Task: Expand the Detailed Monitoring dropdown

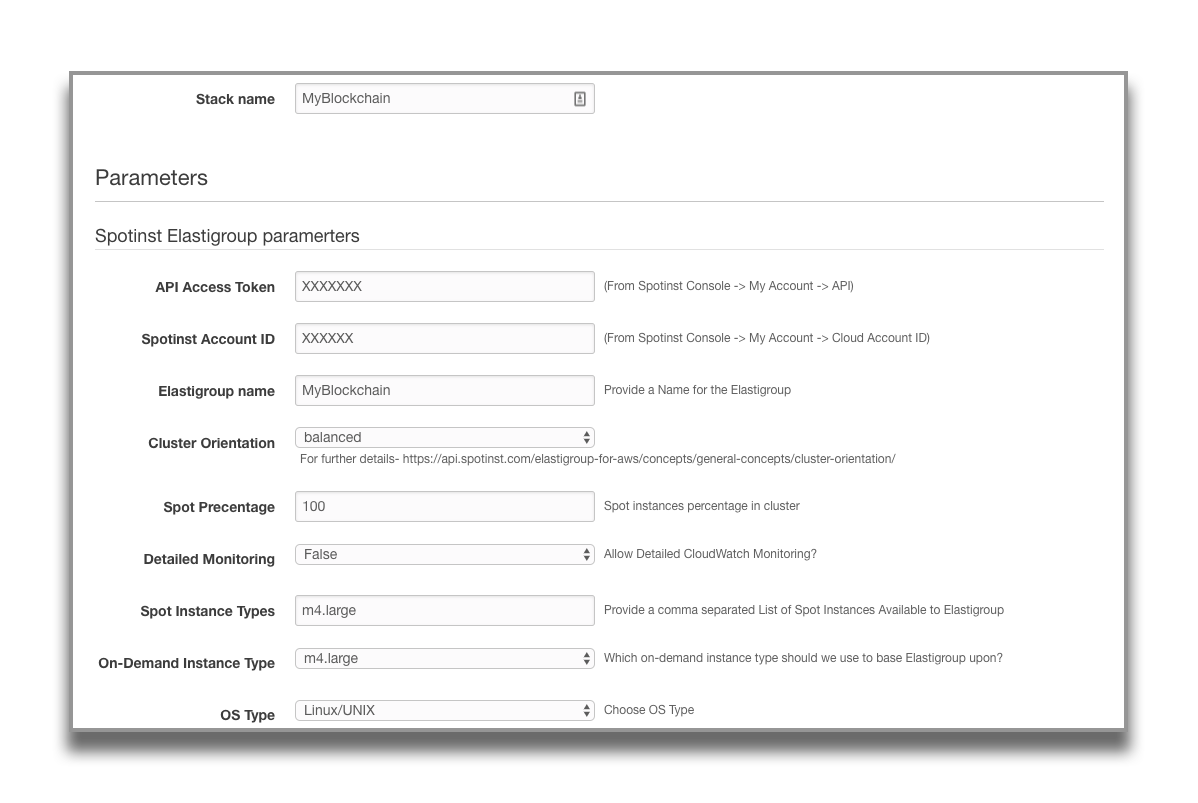Action: point(444,555)
